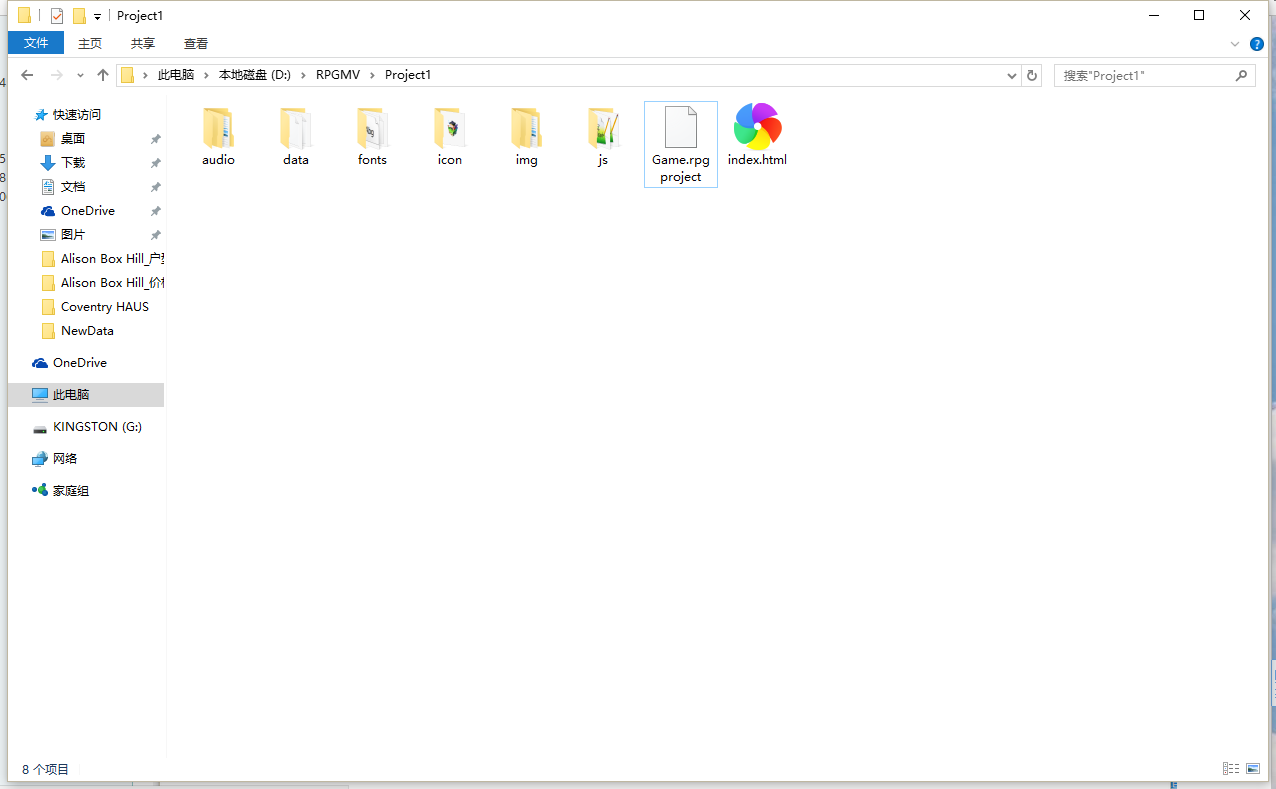
Task: Open the Coventry HAUS pinned folder
Action: coord(95,307)
